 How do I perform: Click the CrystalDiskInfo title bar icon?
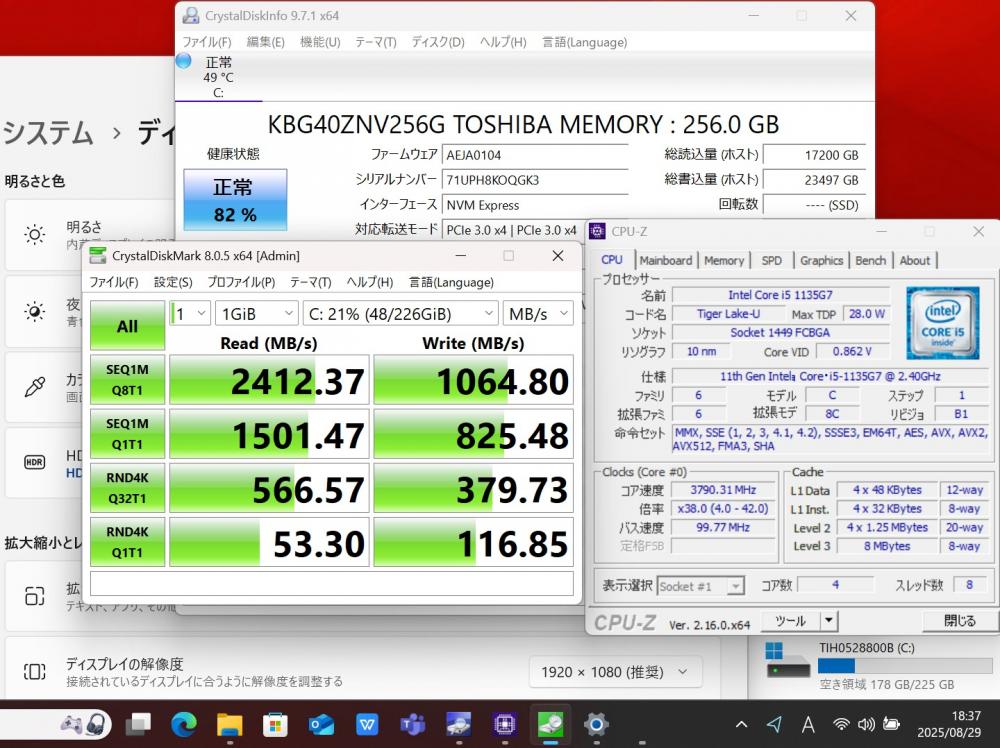(191, 16)
